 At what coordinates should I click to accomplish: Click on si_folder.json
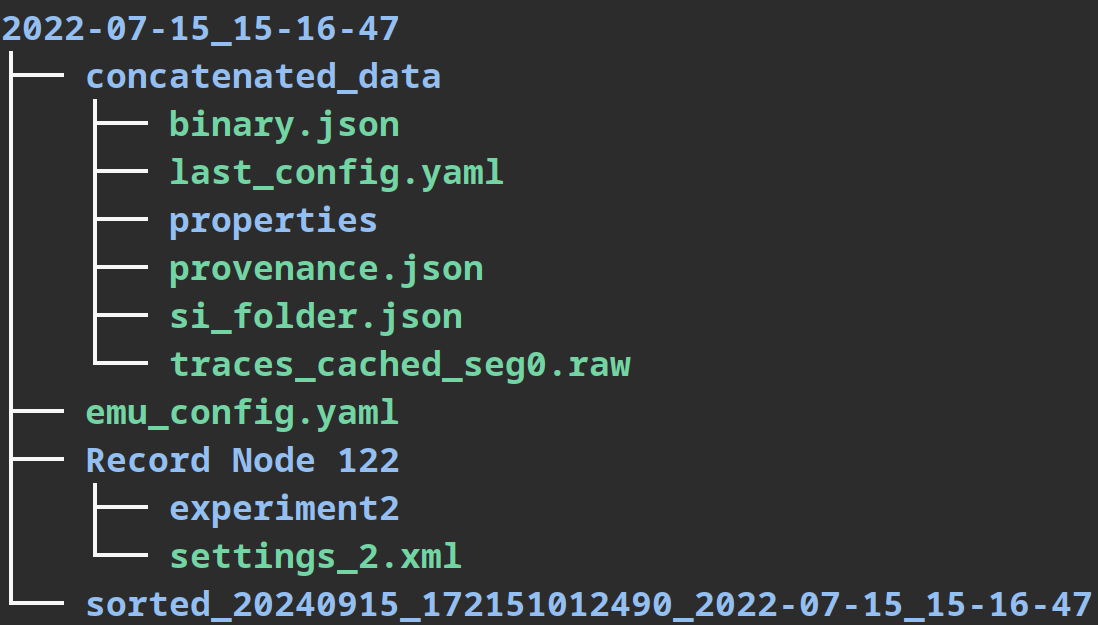pyautogui.click(x=316, y=317)
